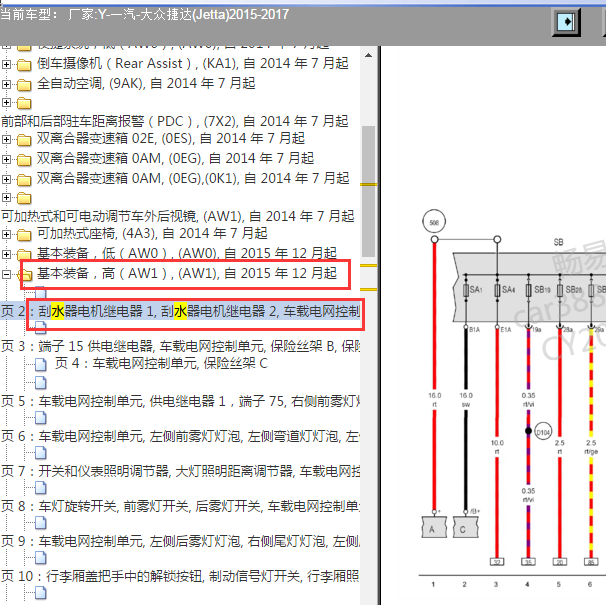The image size is (606, 605).
Task: Click document icon above 页 6 entry
Action: (x=41, y=418)
